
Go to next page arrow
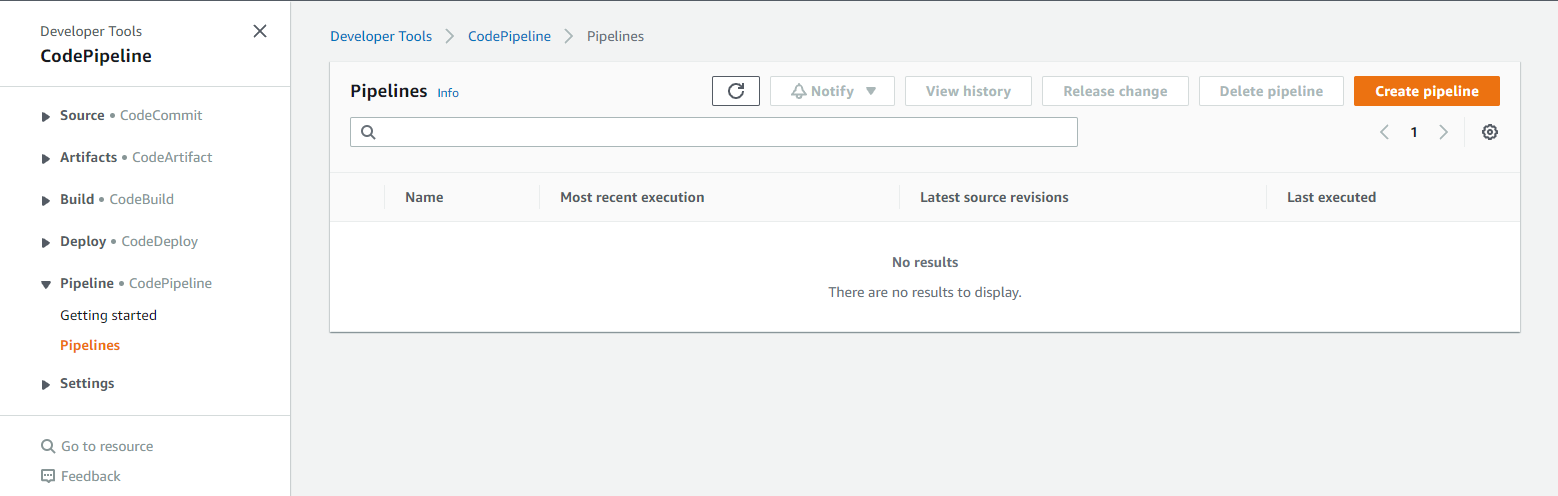pyautogui.click(x=1443, y=132)
